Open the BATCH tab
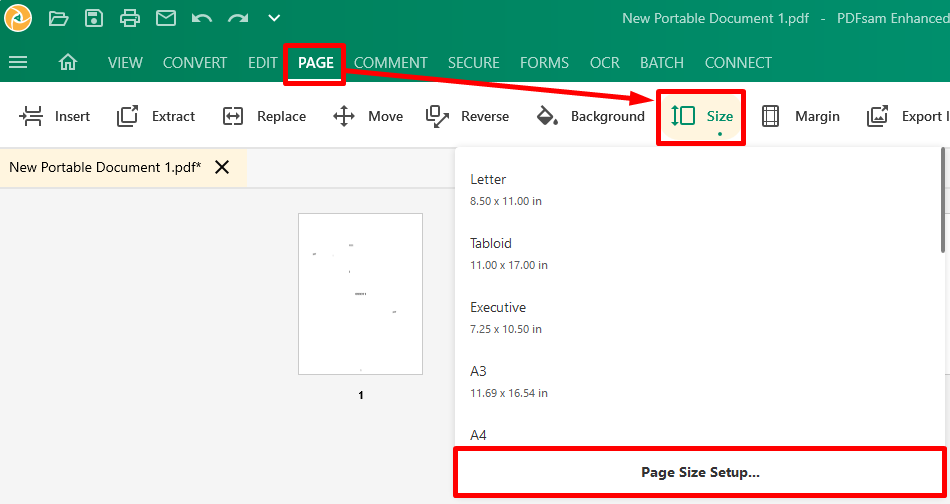The image size is (950, 504). coord(662,63)
